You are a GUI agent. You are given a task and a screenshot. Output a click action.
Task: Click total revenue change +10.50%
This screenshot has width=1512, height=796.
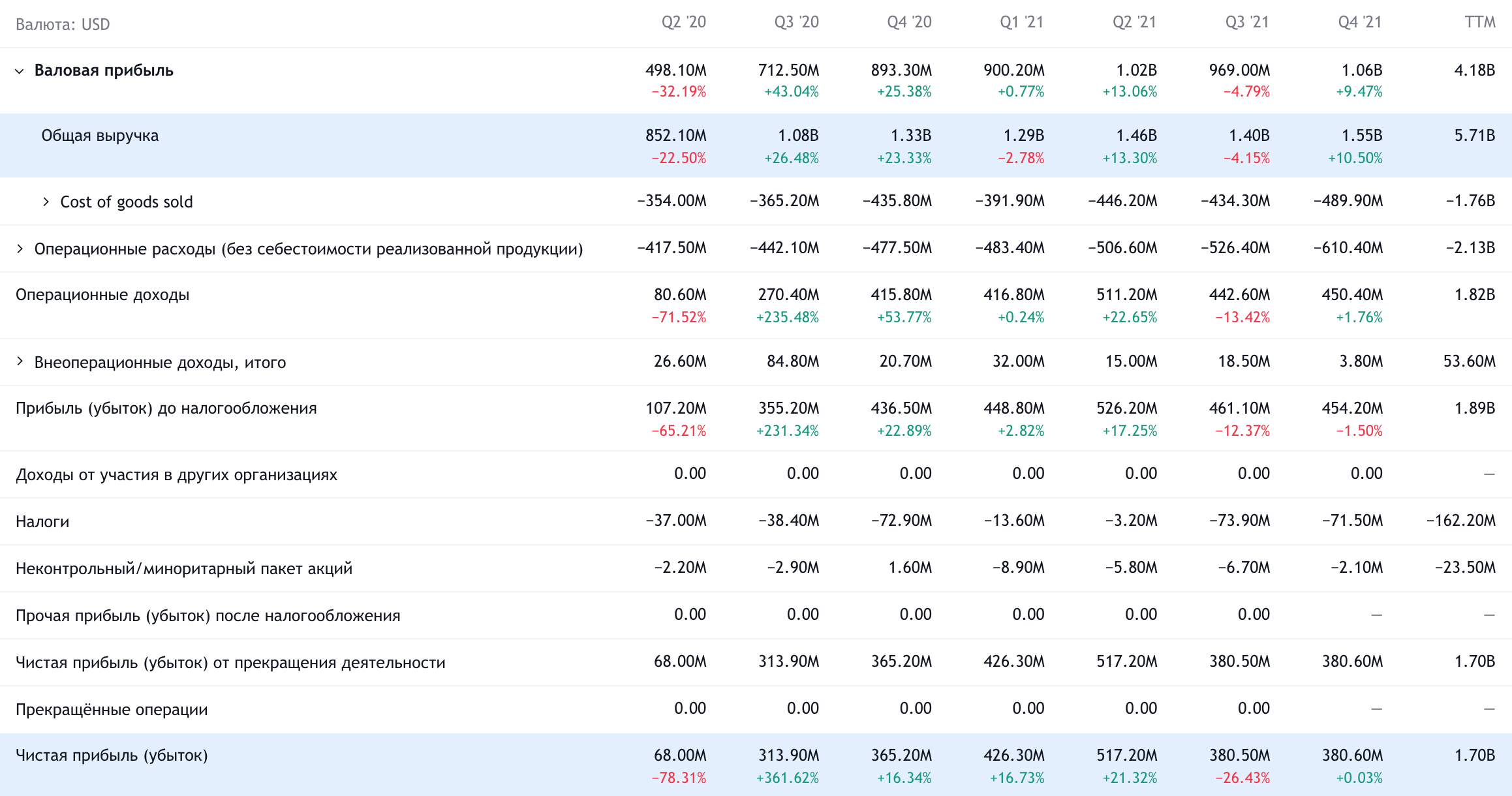coord(1355,159)
